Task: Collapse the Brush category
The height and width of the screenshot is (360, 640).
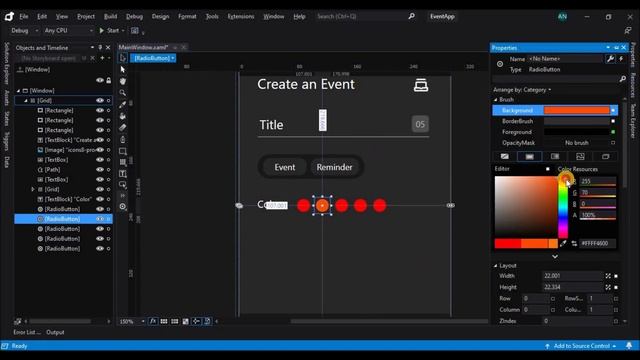Action: click(x=496, y=100)
